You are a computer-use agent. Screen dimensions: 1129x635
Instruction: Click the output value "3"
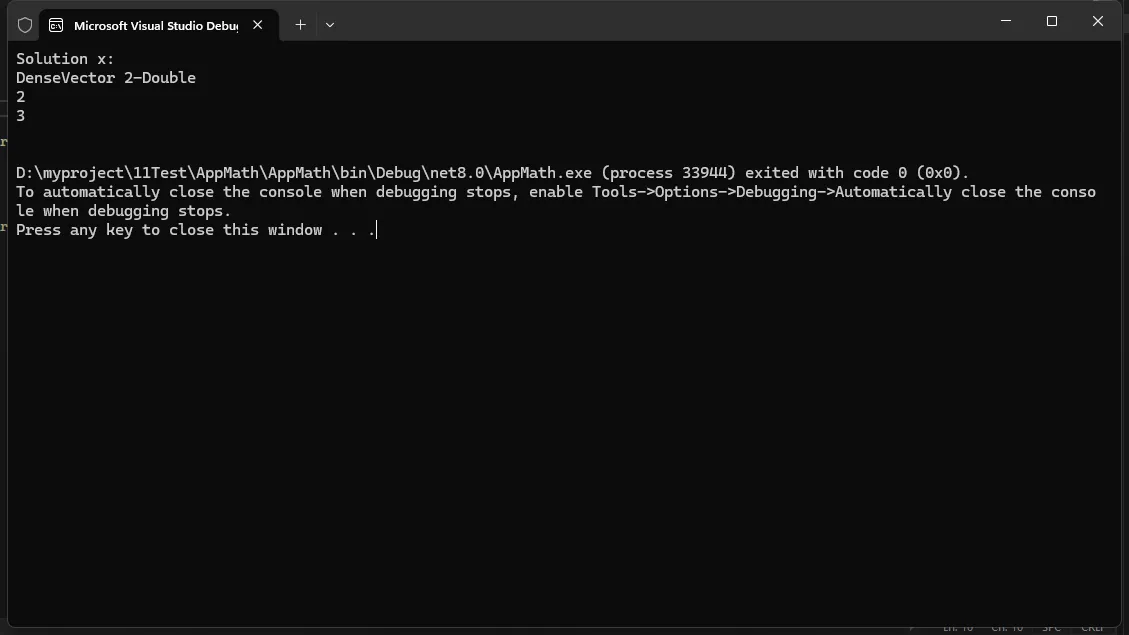tap(21, 116)
